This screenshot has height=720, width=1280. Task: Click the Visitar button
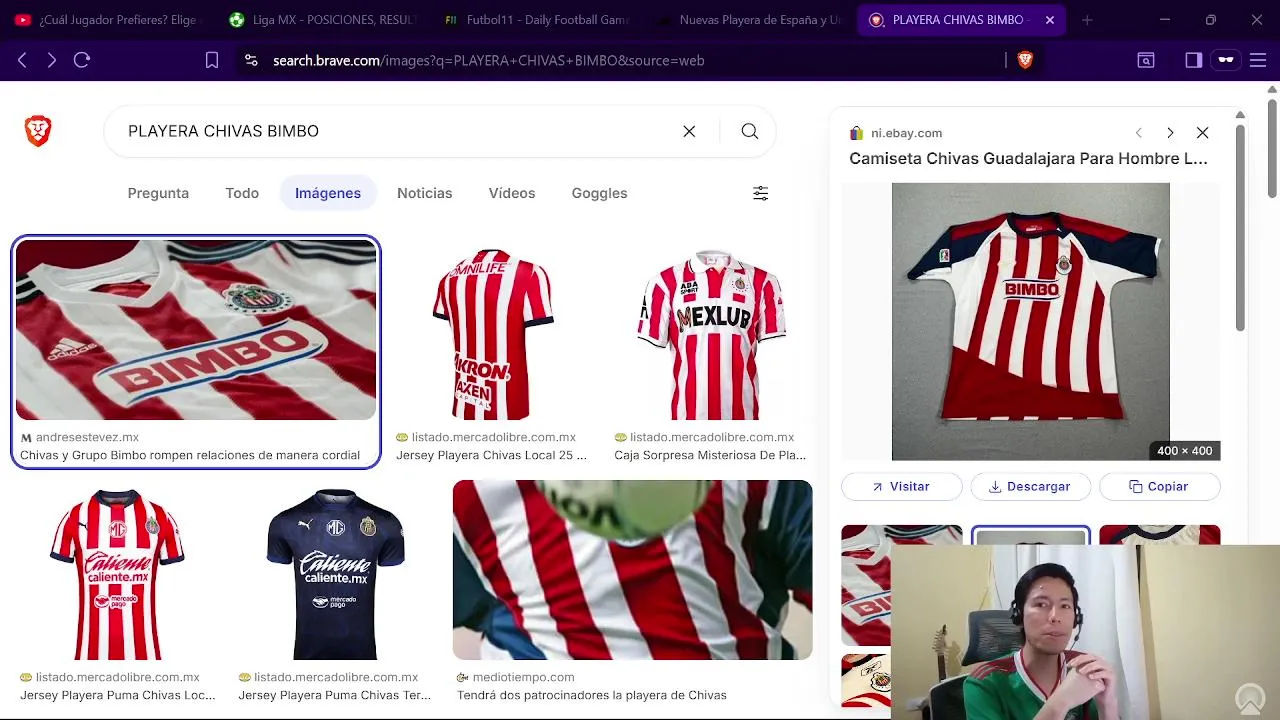[901, 486]
